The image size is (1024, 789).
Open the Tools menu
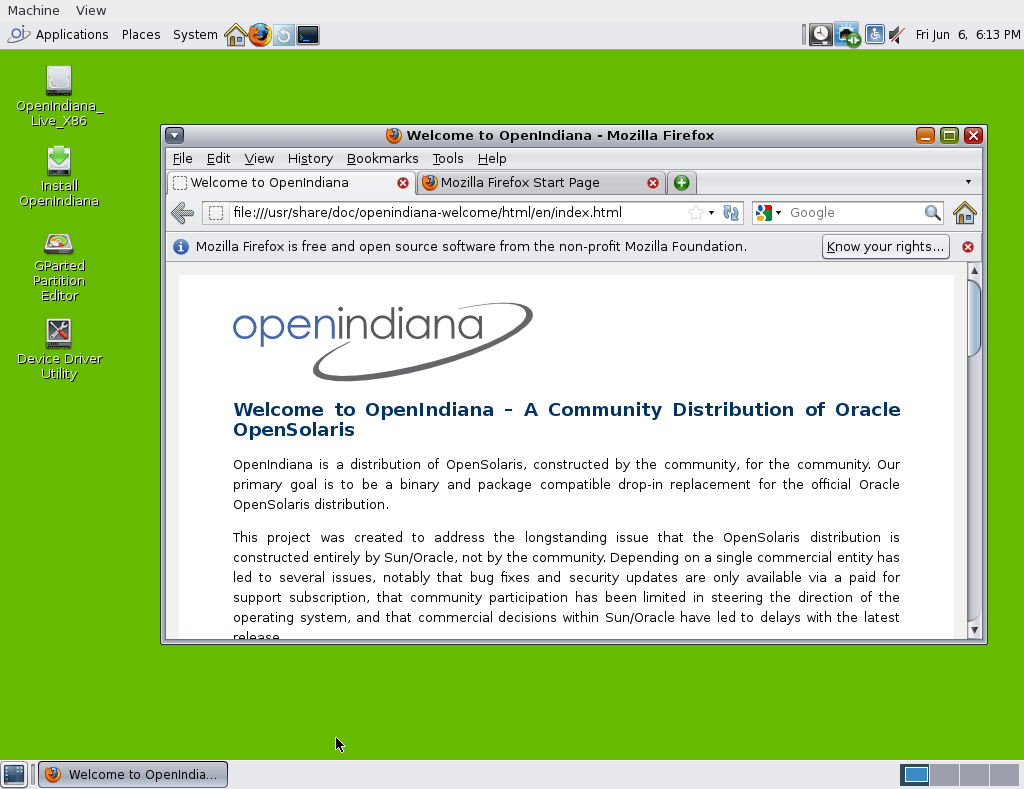point(448,159)
